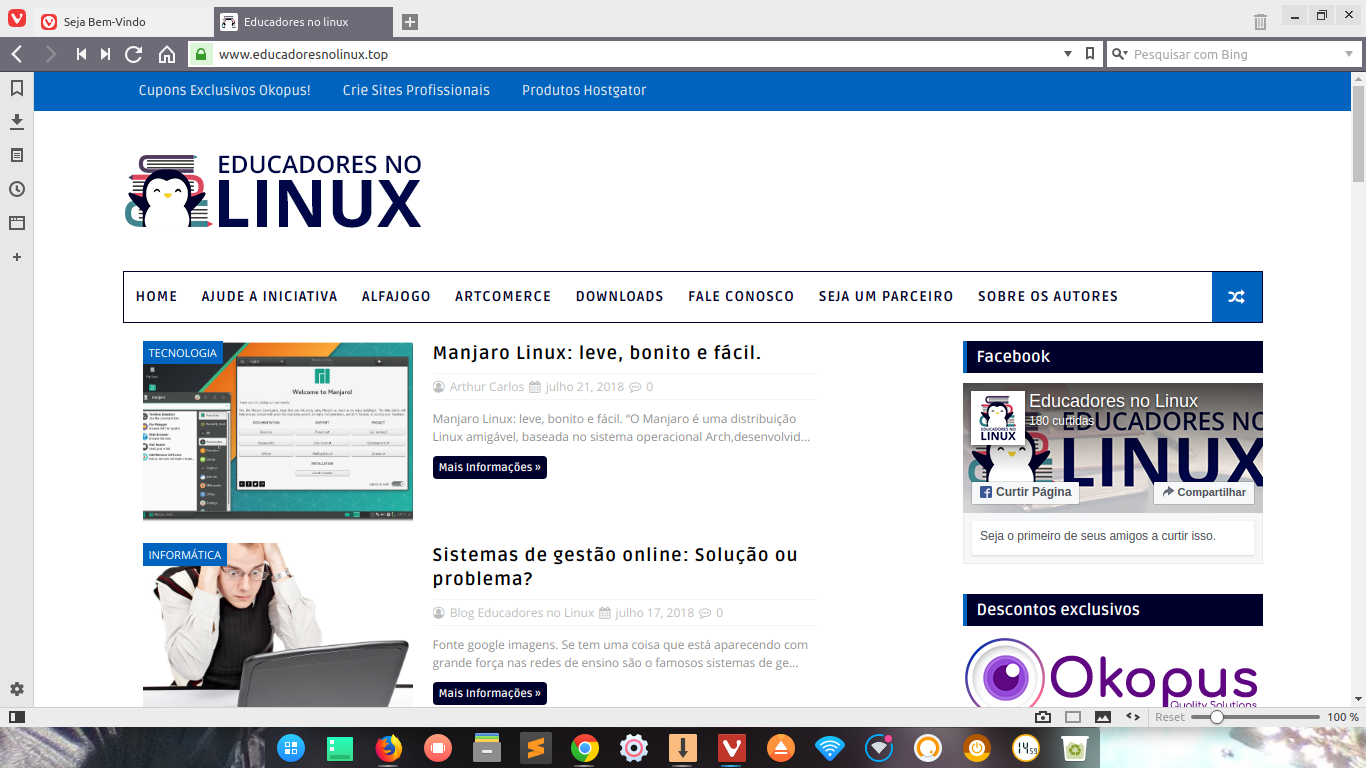This screenshot has width=1366, height=768.
Task: Click the random post shuffle icon
Action: 1237,297
